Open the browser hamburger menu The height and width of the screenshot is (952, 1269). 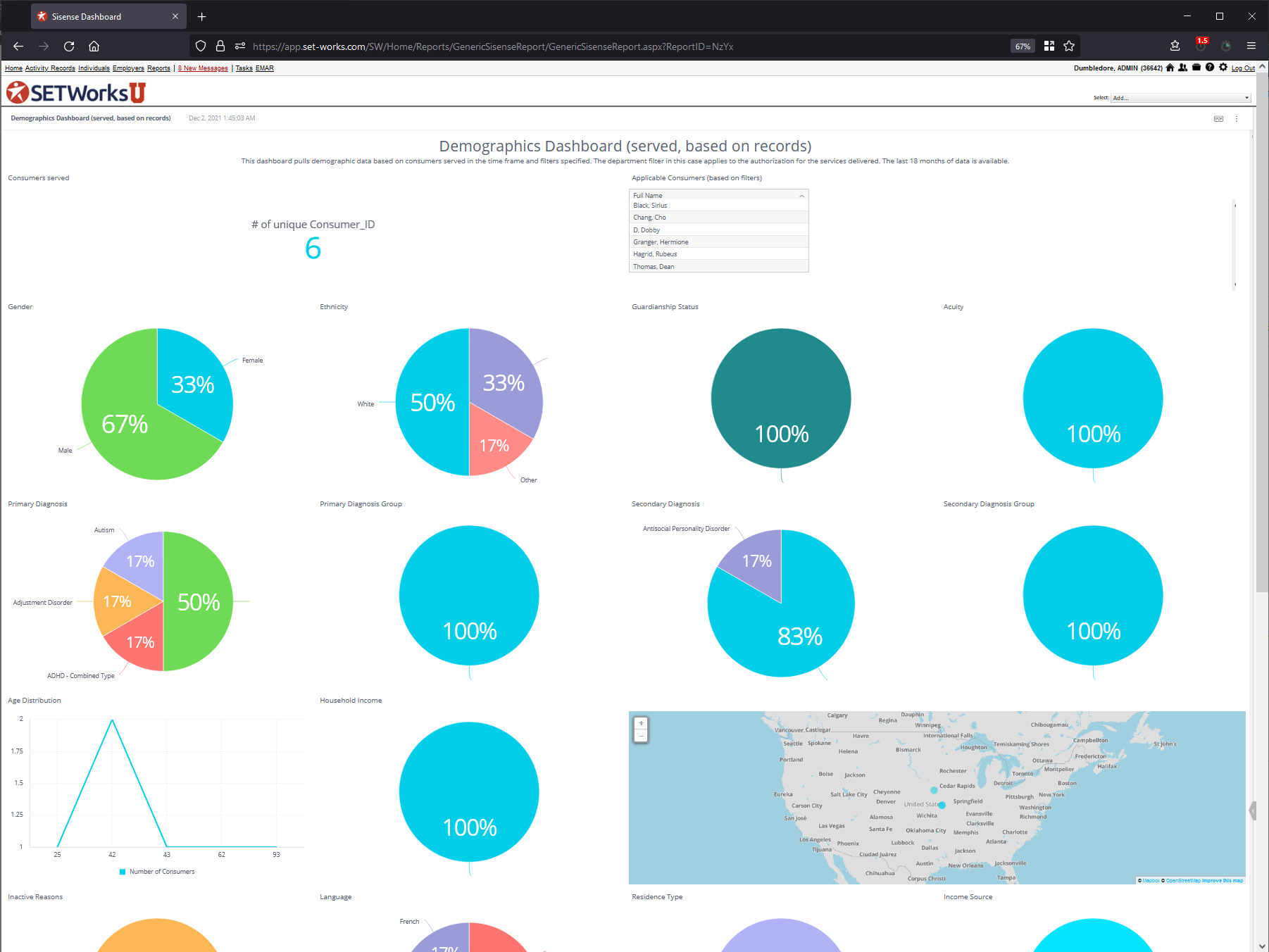(1251, 46)
